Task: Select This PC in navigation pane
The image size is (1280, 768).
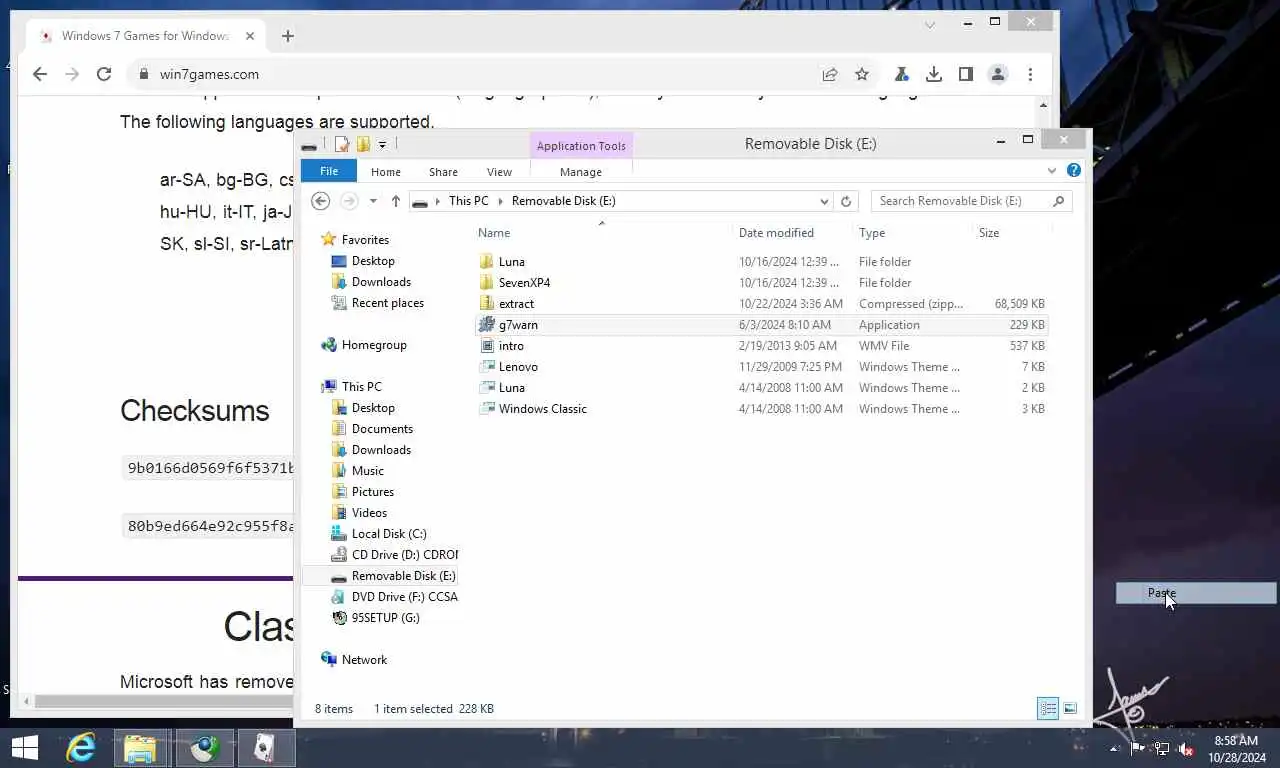Action: [361, 387]
